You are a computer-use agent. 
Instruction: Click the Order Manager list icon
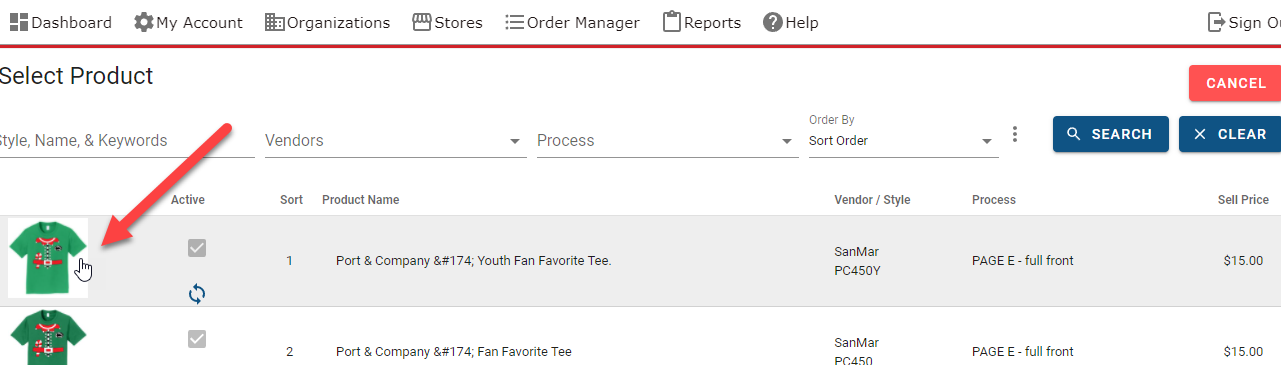(x=515, y=22)
